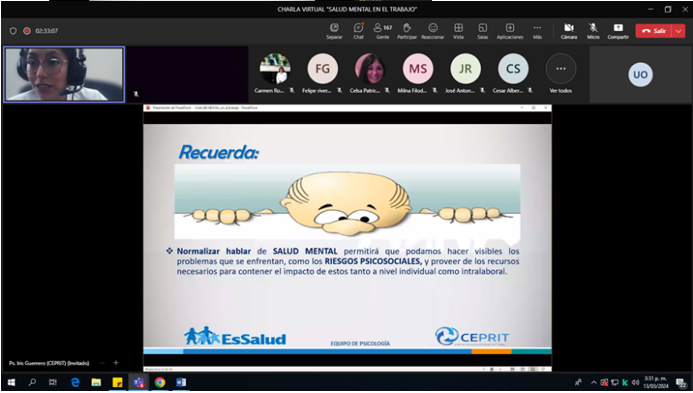Zoom in shared content with plus
693x393 pixels.
116,363
